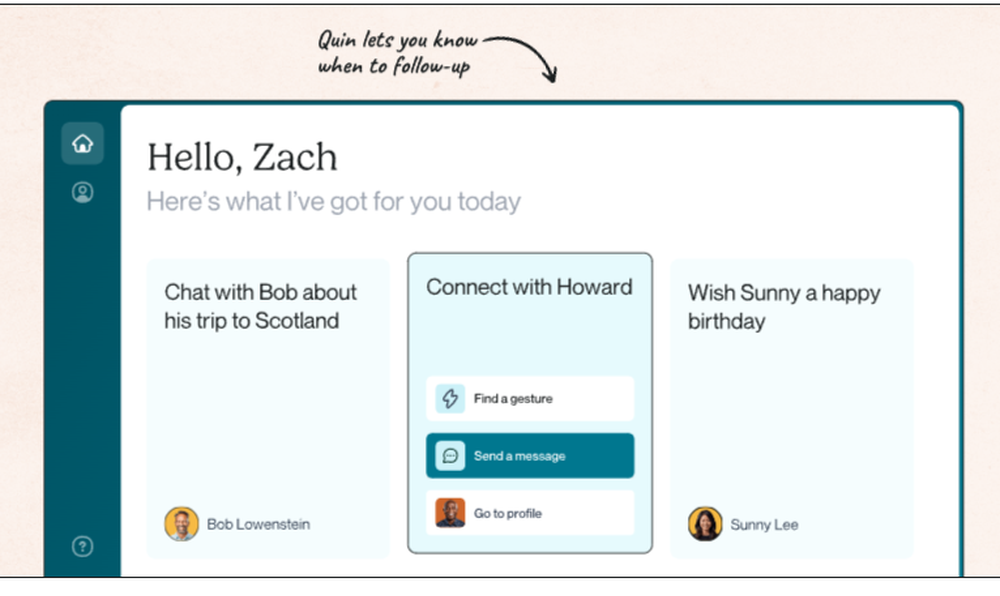Choose Send a message button

point(530,456)
